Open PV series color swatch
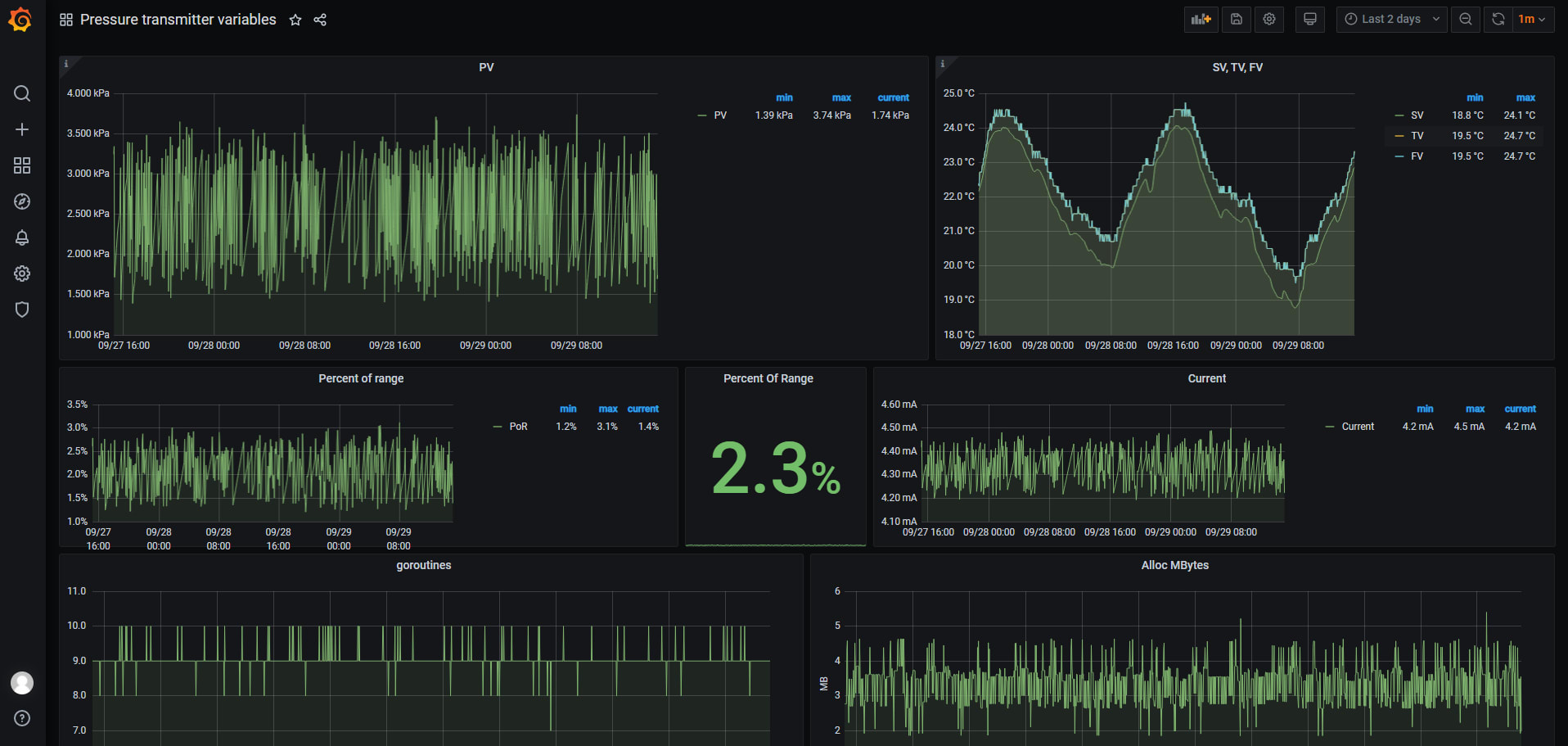Viewport: 1568px width, 746px height. point(701,115)
